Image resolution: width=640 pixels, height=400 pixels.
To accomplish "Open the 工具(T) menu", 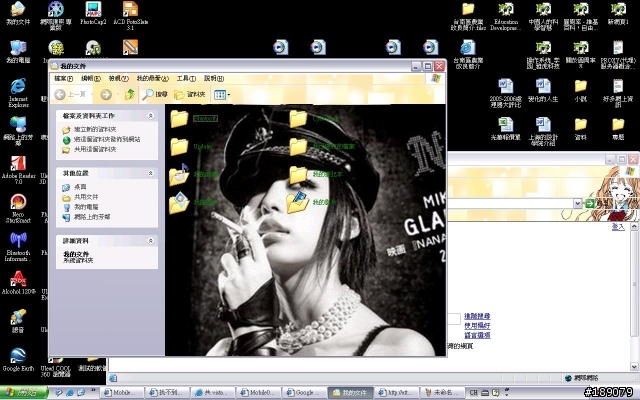I will pos(186,78).
